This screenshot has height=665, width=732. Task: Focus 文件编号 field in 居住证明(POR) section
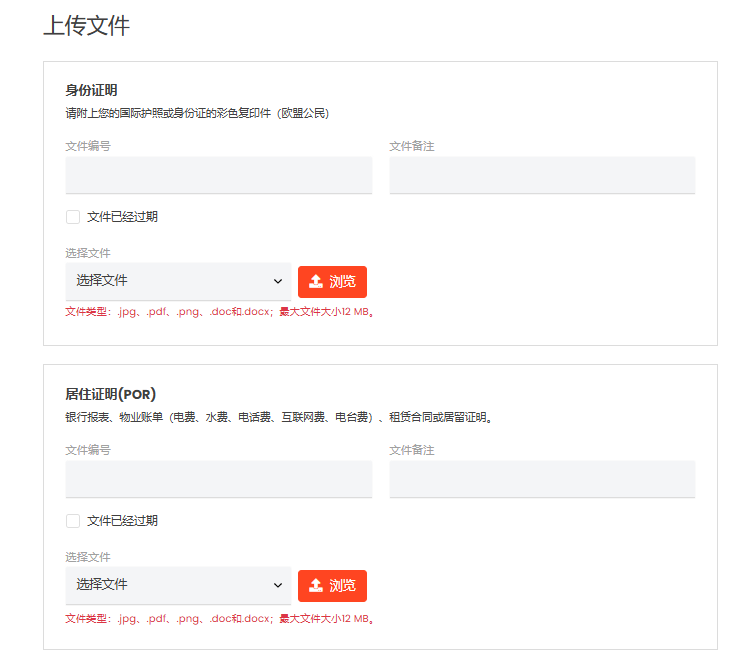[218, 479]
